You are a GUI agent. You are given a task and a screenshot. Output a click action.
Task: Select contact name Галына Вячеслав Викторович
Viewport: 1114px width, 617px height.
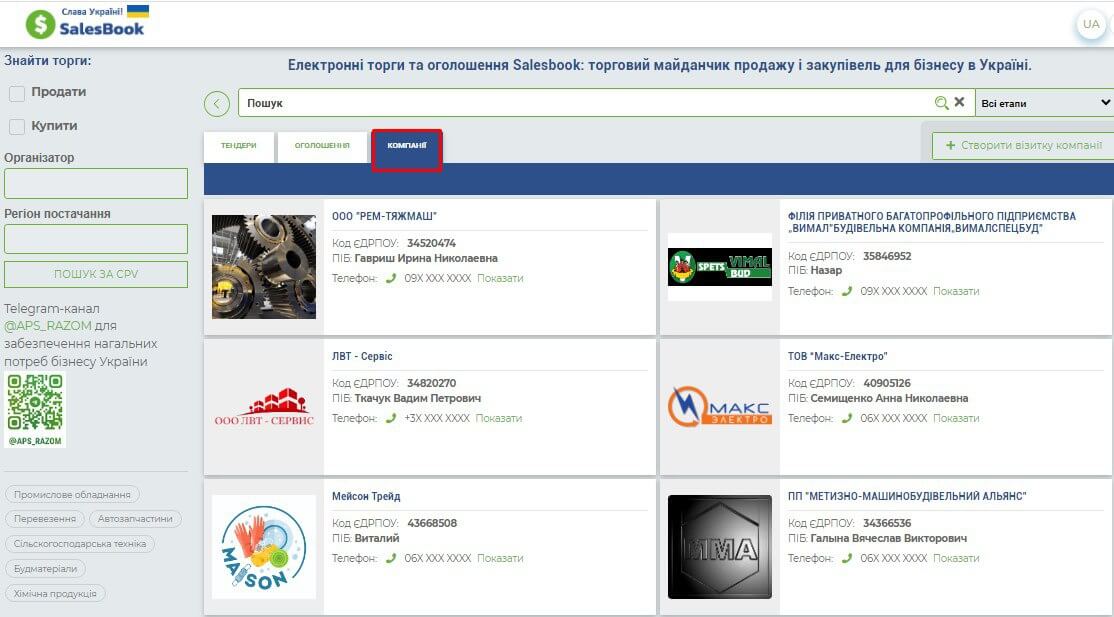pos(889,538)
